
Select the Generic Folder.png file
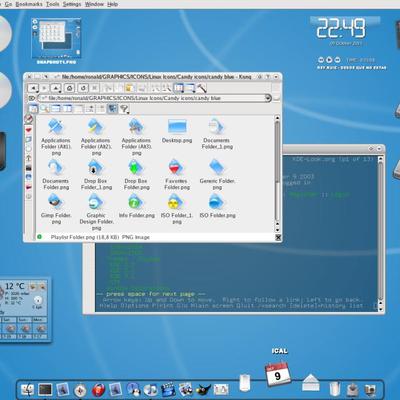(x=217, y=174)
